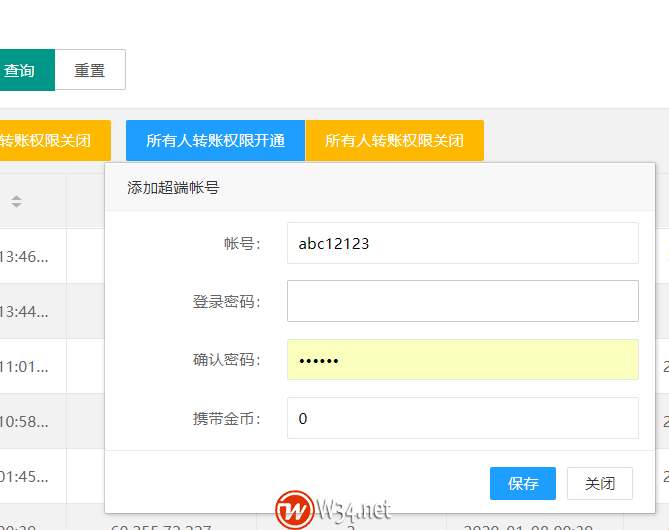Focus the 帐号 field containing abc12123

[x=462, y=243]
